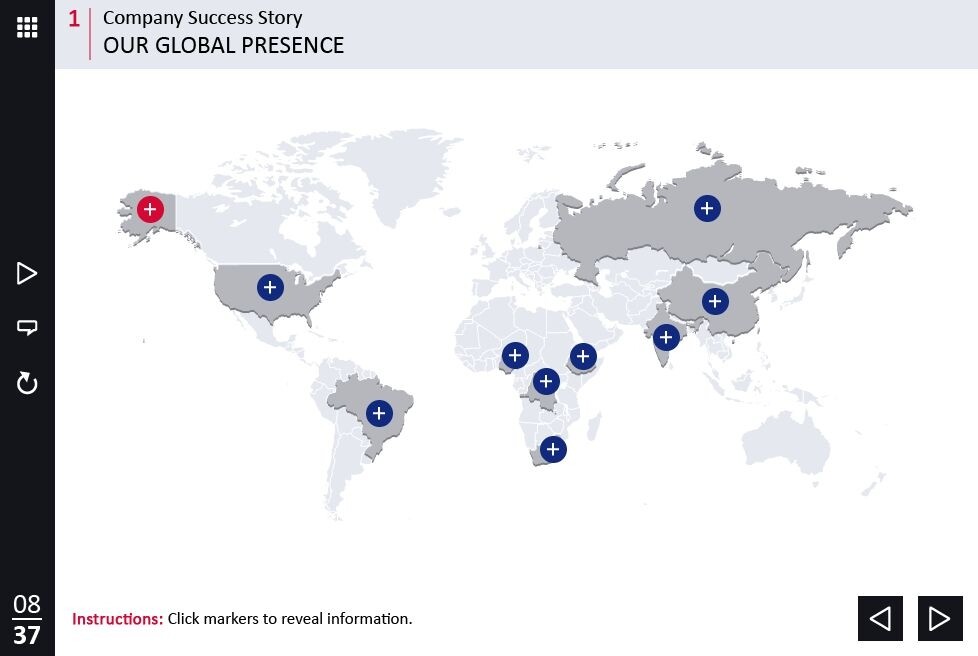Go back using the left arrow button

pos(880,619)
